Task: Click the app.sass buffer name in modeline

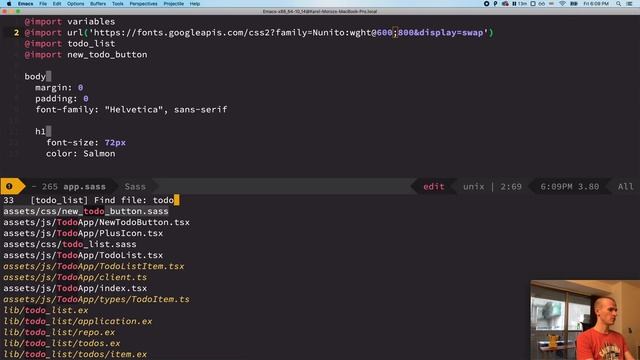Action: [84, 187]
